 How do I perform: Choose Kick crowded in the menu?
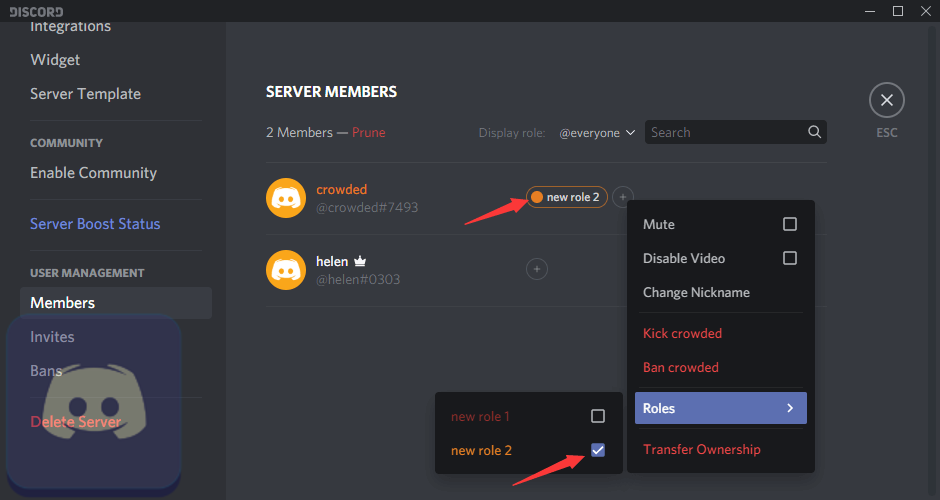[682, 333]
